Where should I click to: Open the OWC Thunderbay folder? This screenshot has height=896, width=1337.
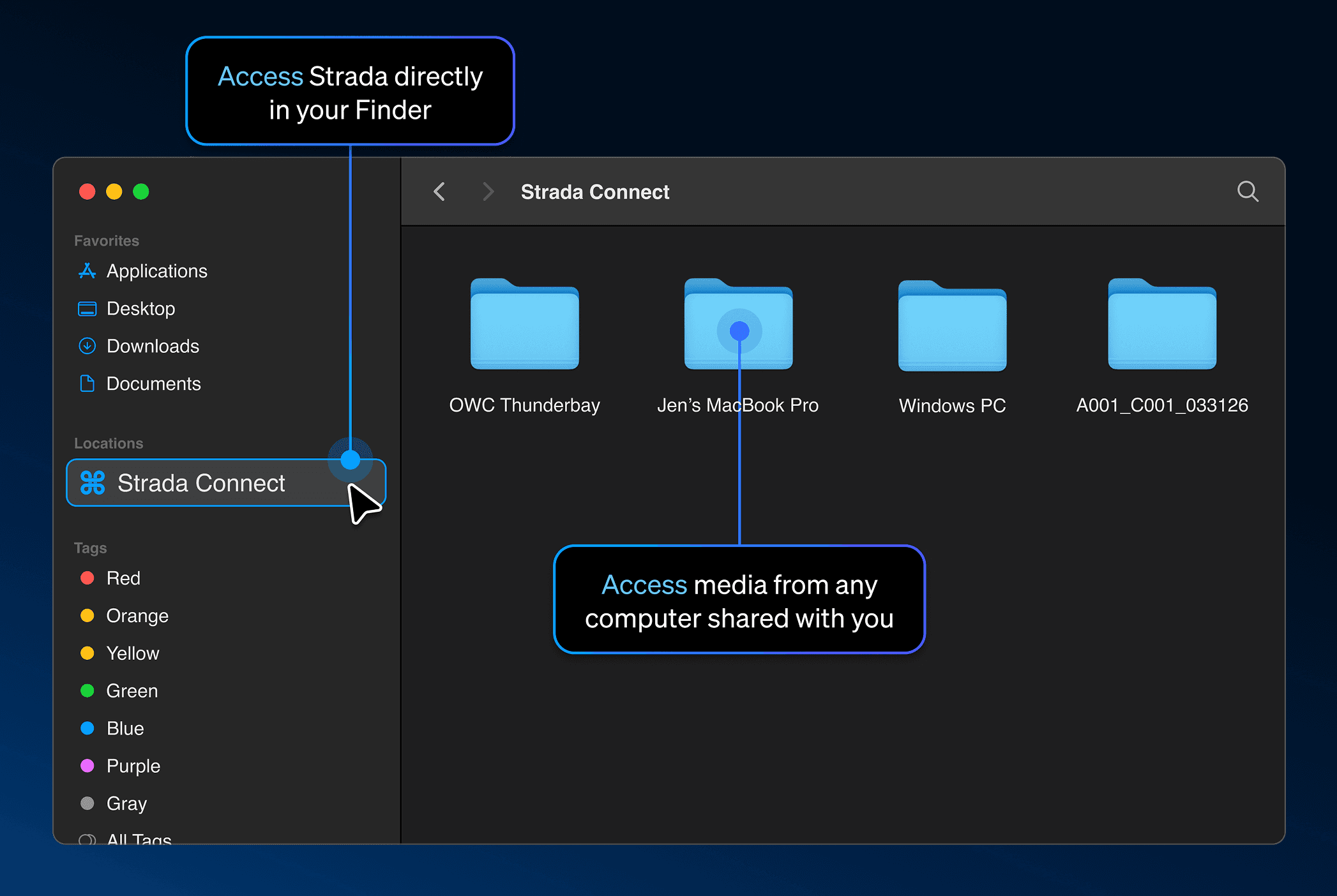pyautogui.click(x=524, y=325)
